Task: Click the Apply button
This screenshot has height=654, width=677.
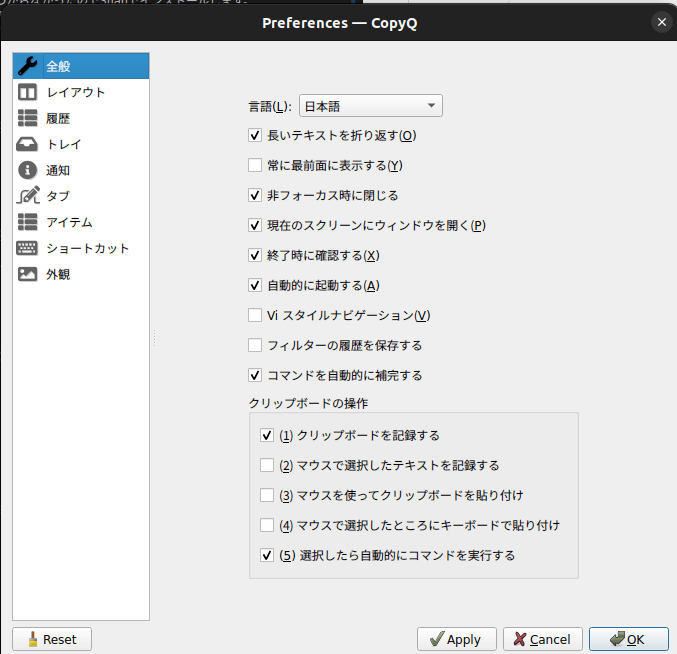Action: tap(457, 639)
